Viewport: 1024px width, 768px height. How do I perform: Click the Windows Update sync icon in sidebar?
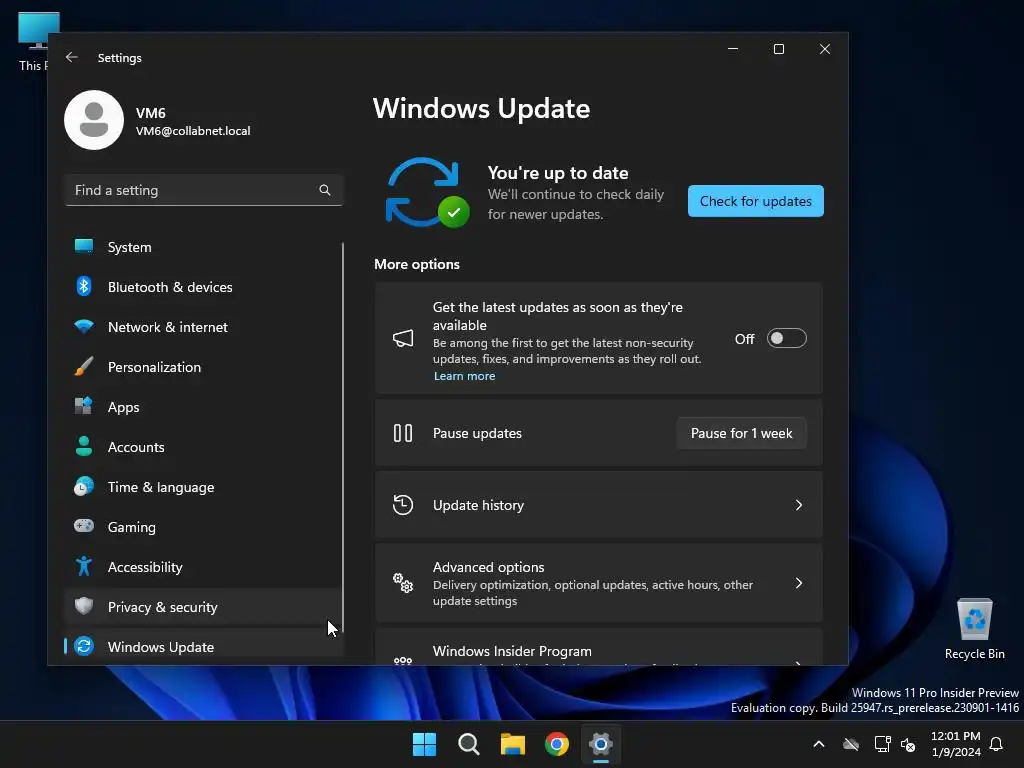click(84, 646)
